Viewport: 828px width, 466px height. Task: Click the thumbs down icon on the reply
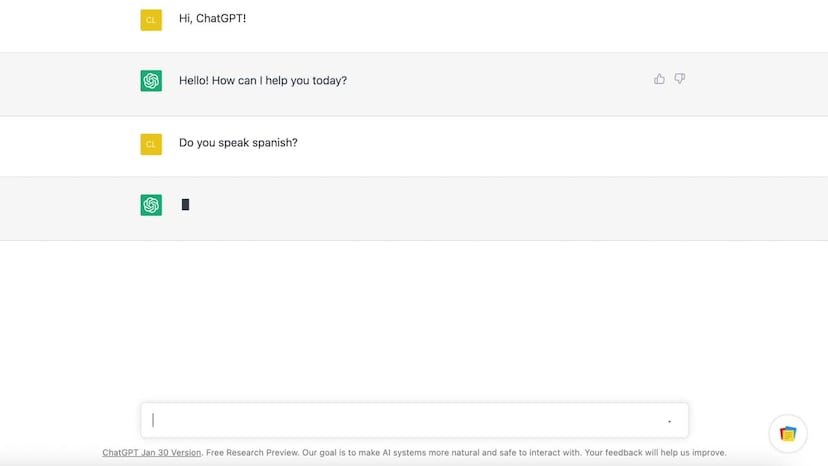(x=680, y=79)
